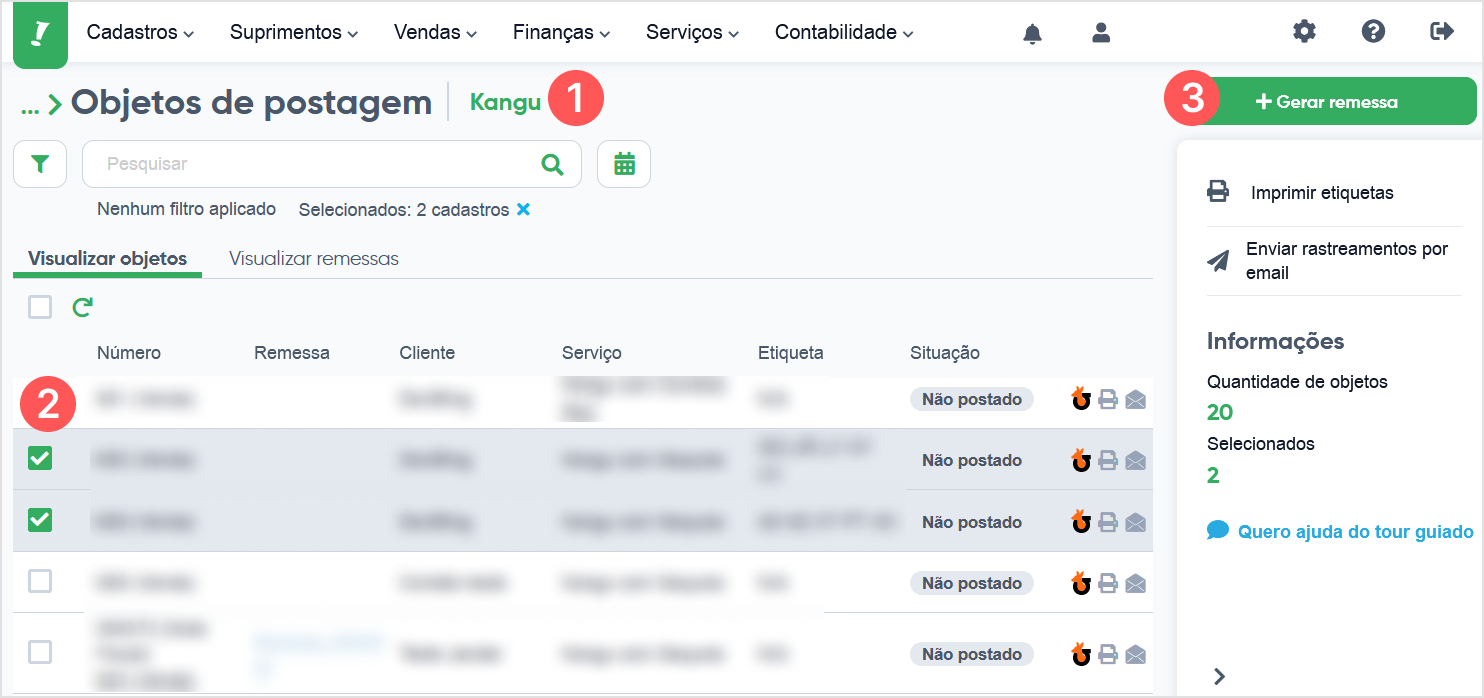
Task: Click the logout exit icon
Action: [1442, 32]
